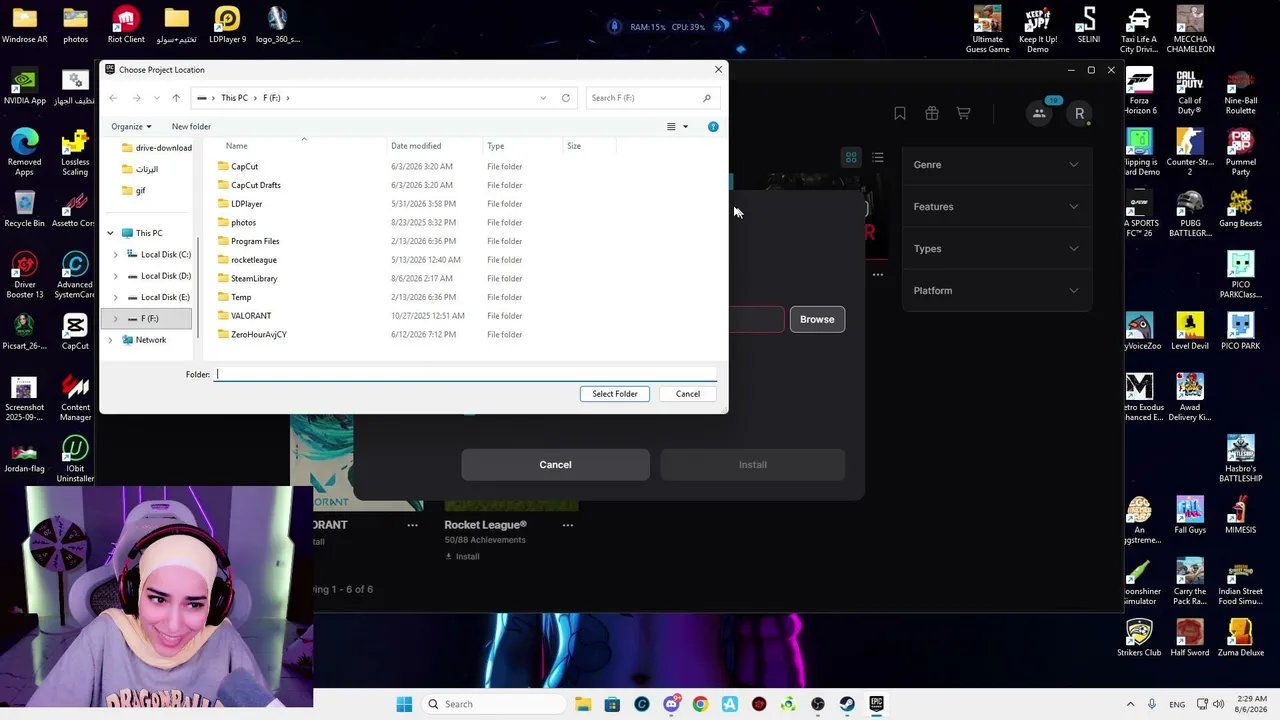1280x720 pixels.
Task: Open the address bar history dropdown
Action: (543, 98)
